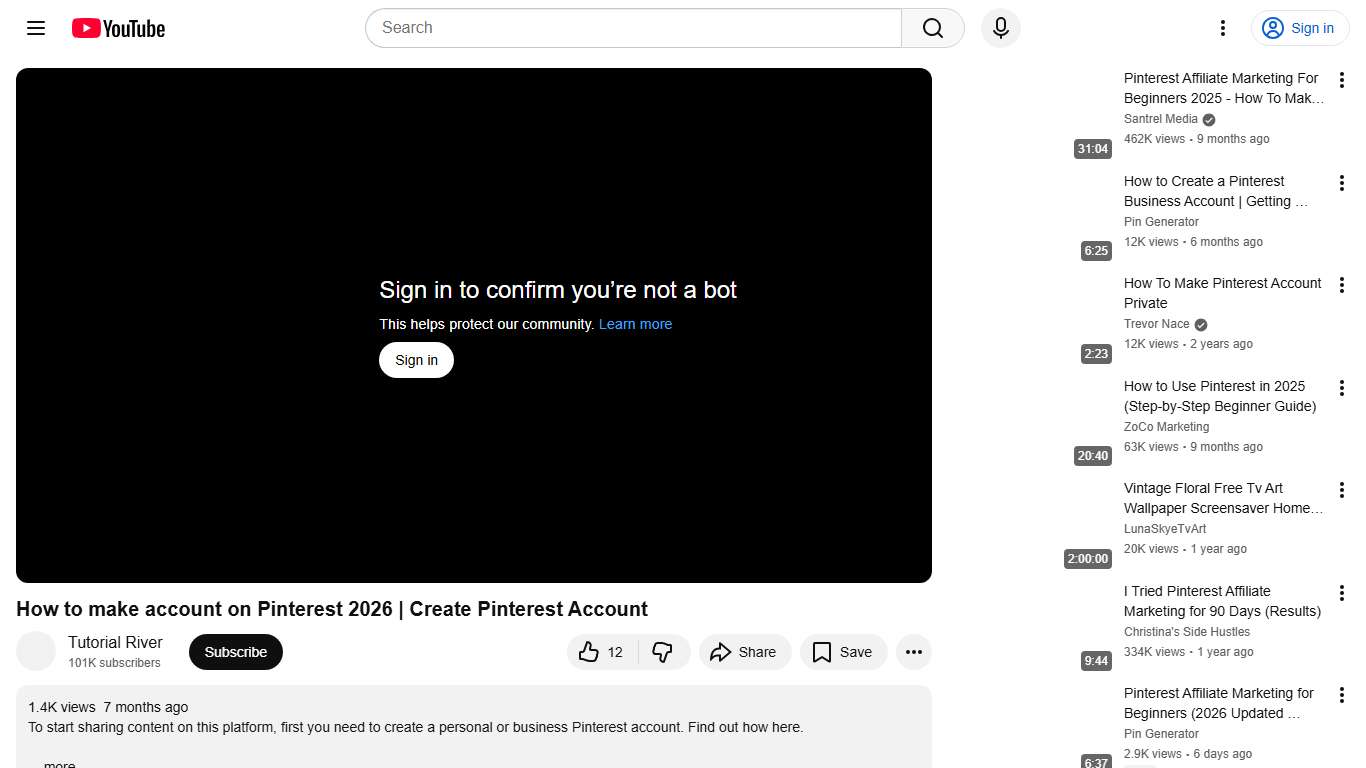Open YouTube settings via top-right three-dot menu
This screenshot has width=1366, height=768.
[x=1222, y=28]
